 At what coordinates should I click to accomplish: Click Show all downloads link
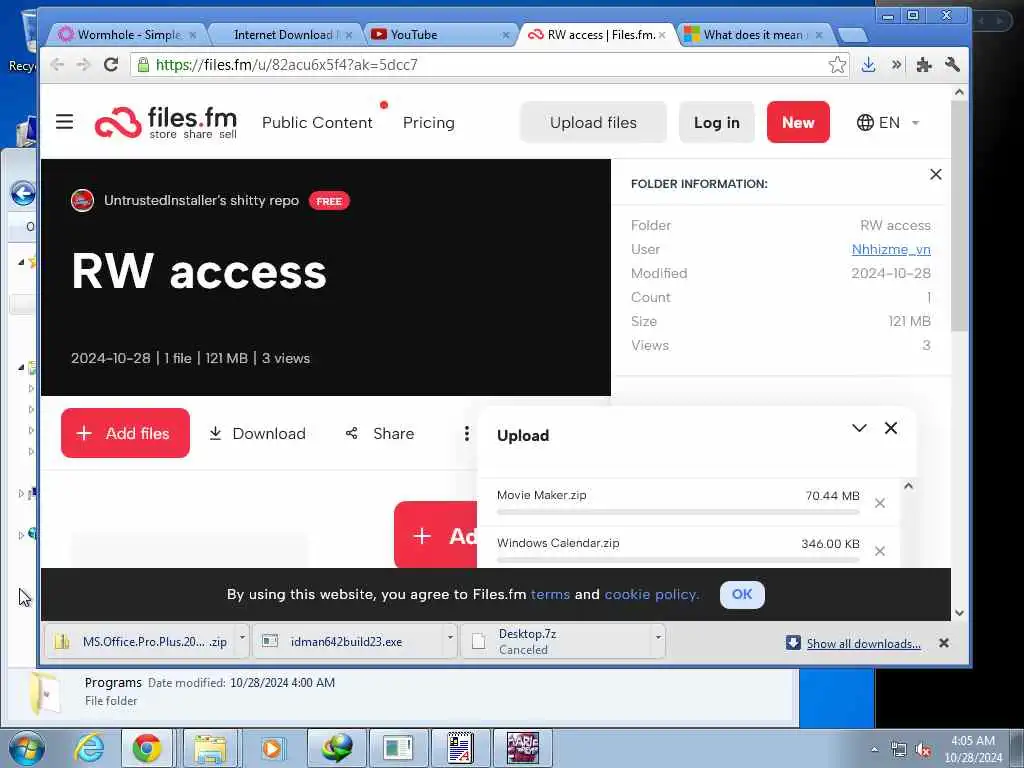click(863, 643)
